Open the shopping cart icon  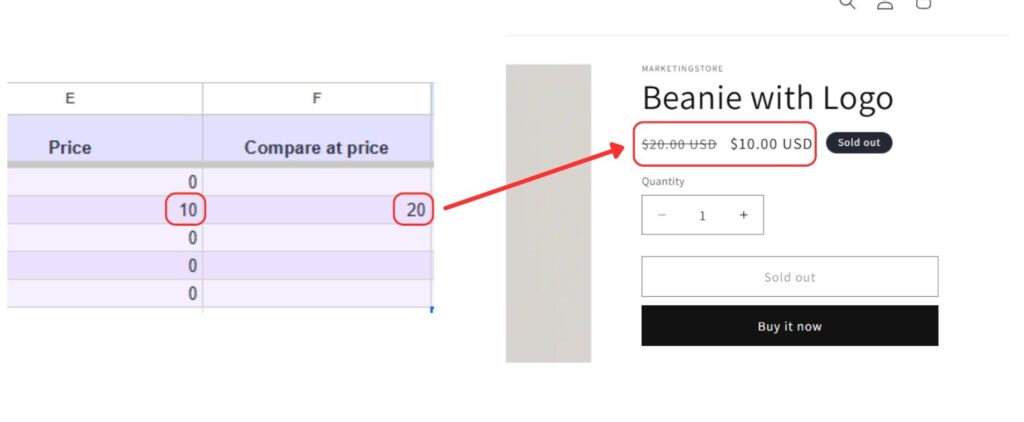[x=923, y=4]
